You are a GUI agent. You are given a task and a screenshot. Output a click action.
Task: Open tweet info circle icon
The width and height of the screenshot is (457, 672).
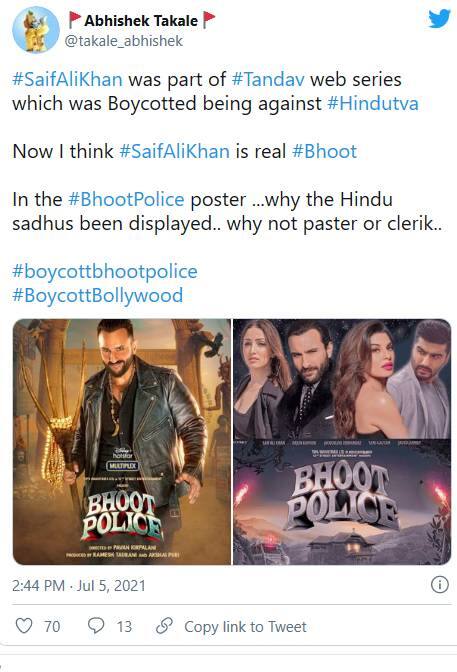439,585
